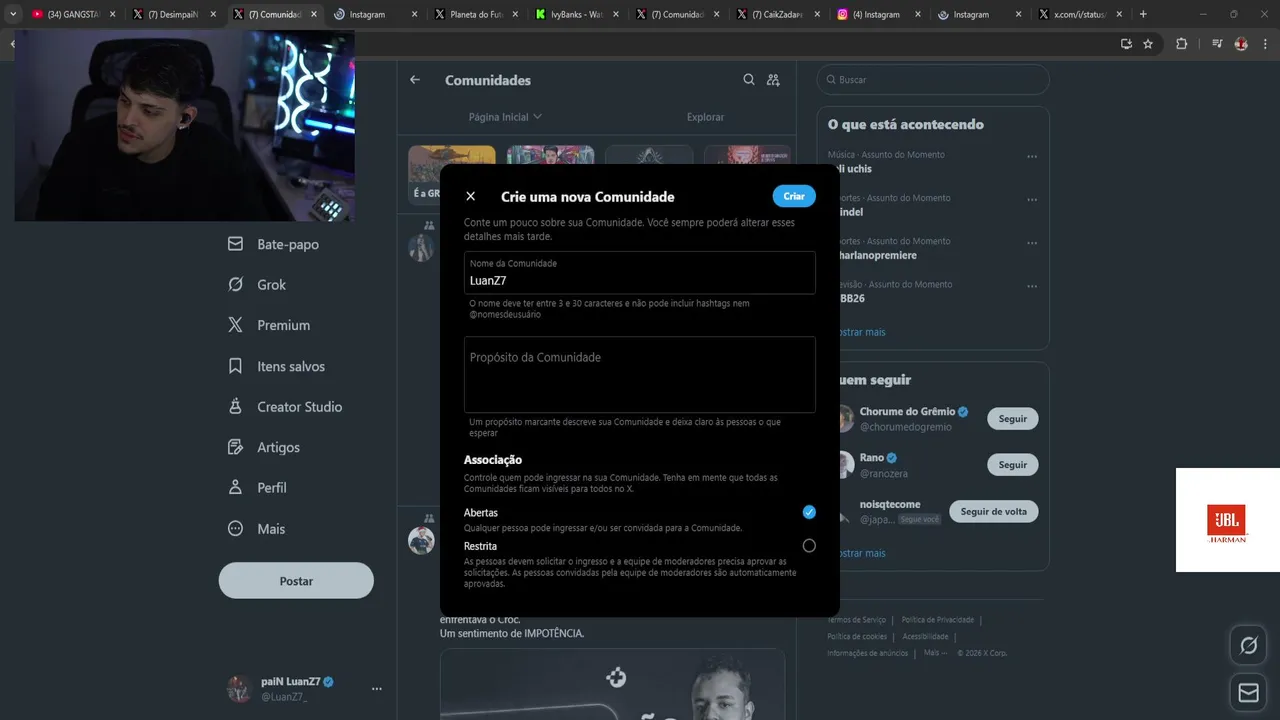This screenshot has height=720, width=1280.
Task: Click the install app icon in address bar
Action: coord(1126,44)
